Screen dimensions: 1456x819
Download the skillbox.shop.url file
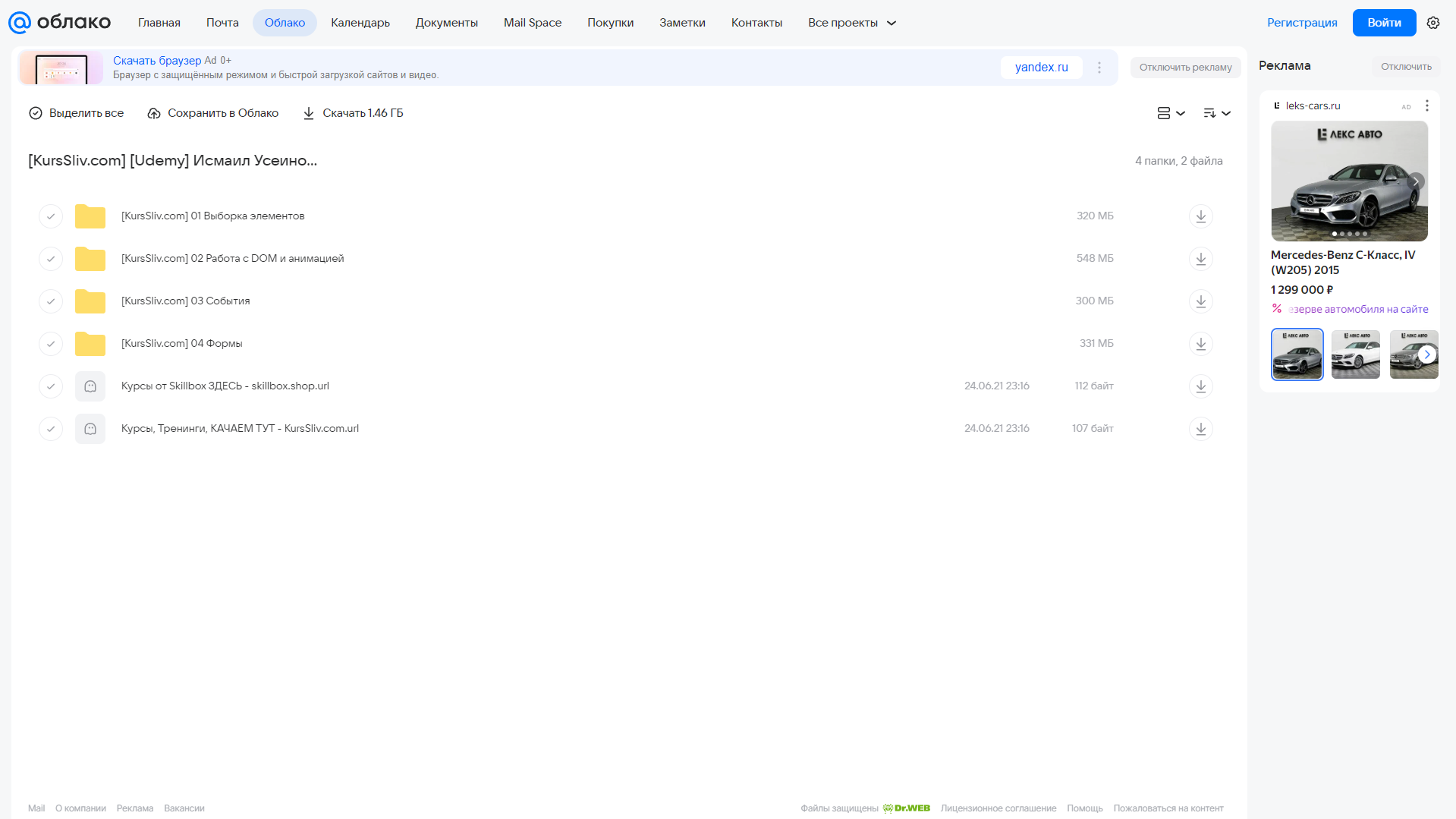pyautogui.click(x=1200, y=386)
